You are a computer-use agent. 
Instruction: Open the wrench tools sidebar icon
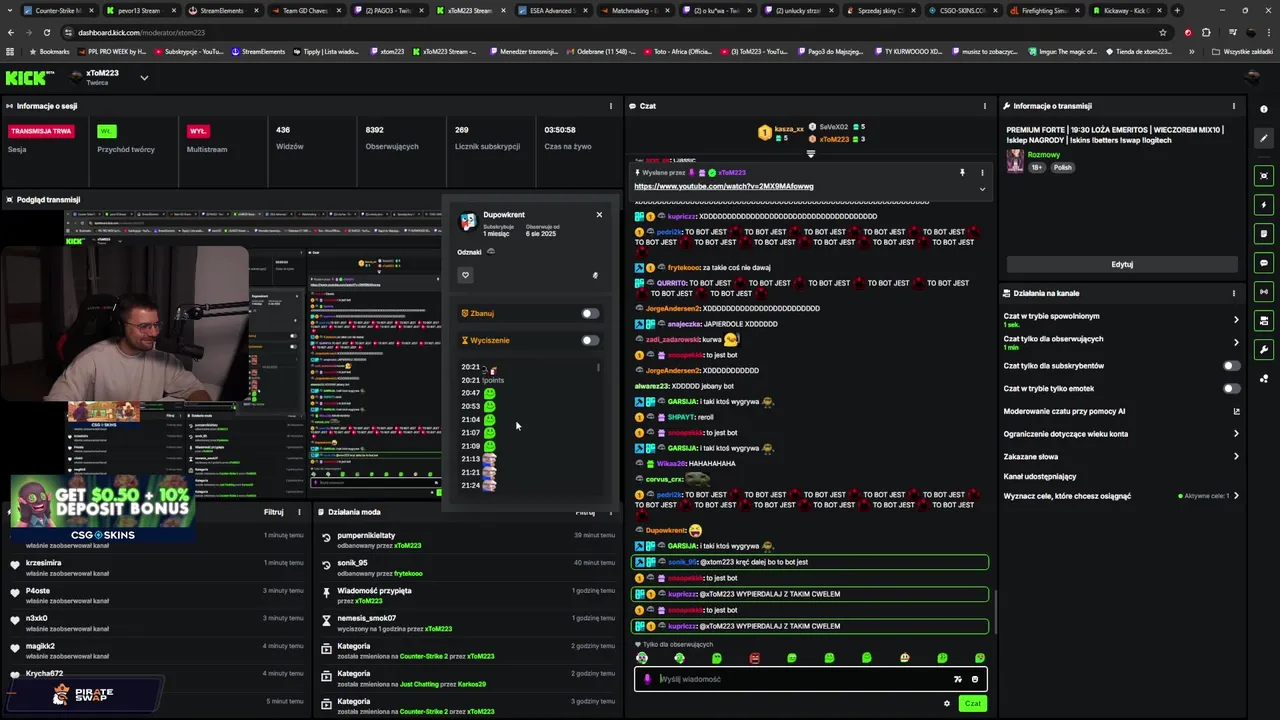[x=1264, y=350]
